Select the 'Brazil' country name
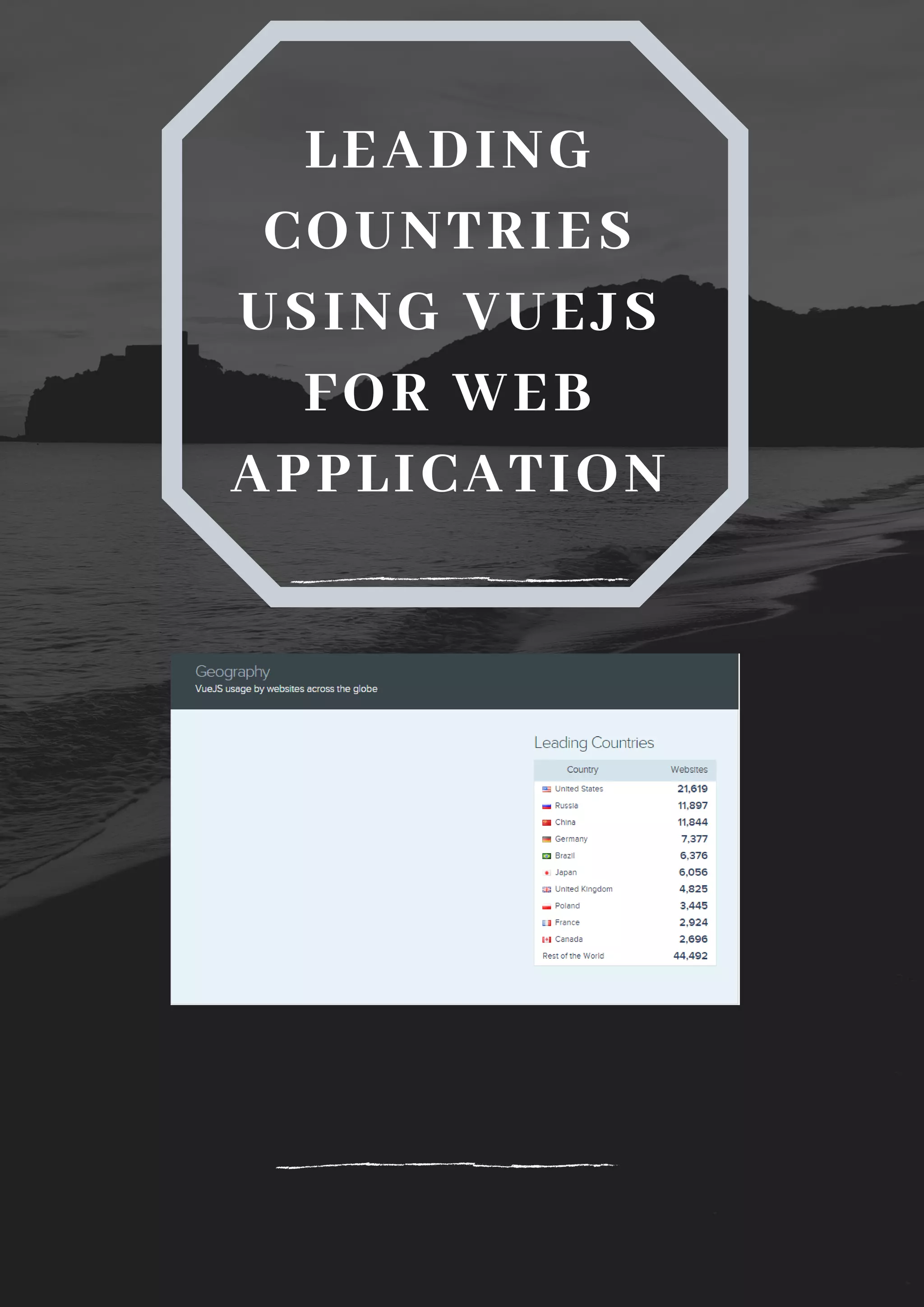This screenshot has height=1307, width=924. point(565,855)
